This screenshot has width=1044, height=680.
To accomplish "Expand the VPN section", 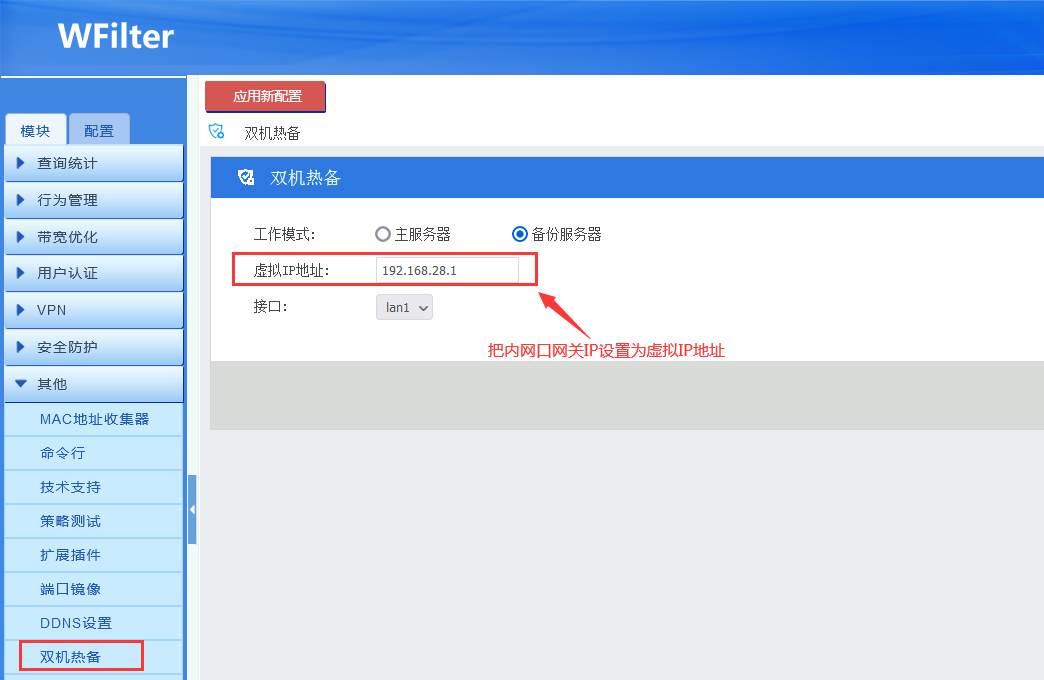I will (x=92, y=310).
